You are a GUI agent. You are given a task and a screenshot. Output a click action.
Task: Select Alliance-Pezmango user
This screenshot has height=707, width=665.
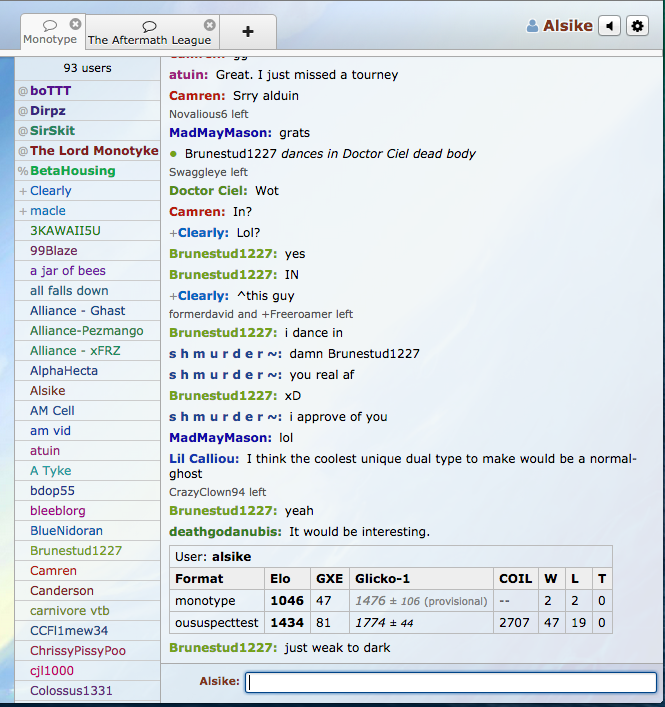click(88, 331)
